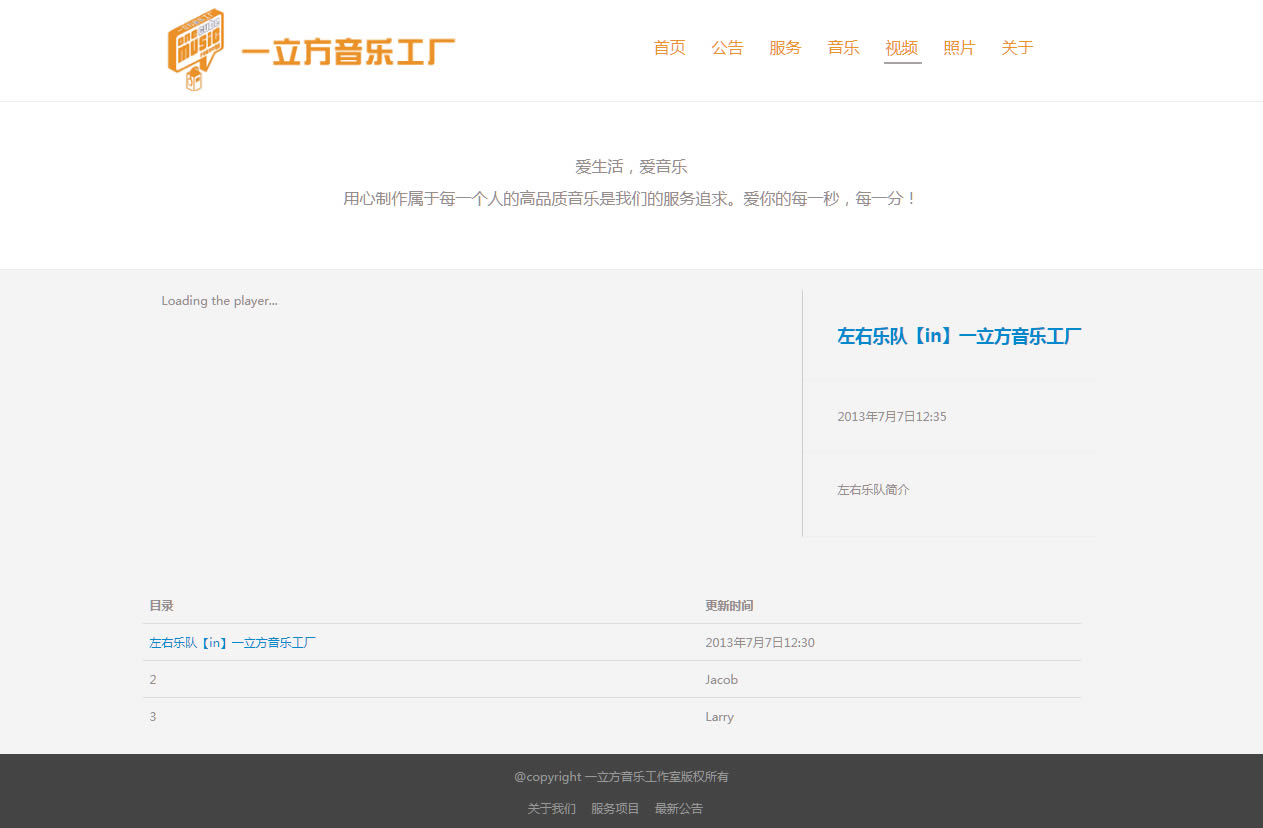Image resolution: width=1263 pixels, height=828 pixels.
Task: Click the 目录 column header
Action: click(161, 606)
